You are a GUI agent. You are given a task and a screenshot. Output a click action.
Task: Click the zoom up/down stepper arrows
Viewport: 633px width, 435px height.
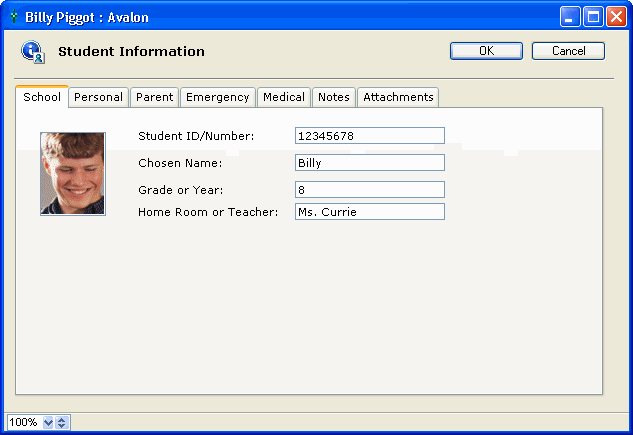tap(62, 422)
